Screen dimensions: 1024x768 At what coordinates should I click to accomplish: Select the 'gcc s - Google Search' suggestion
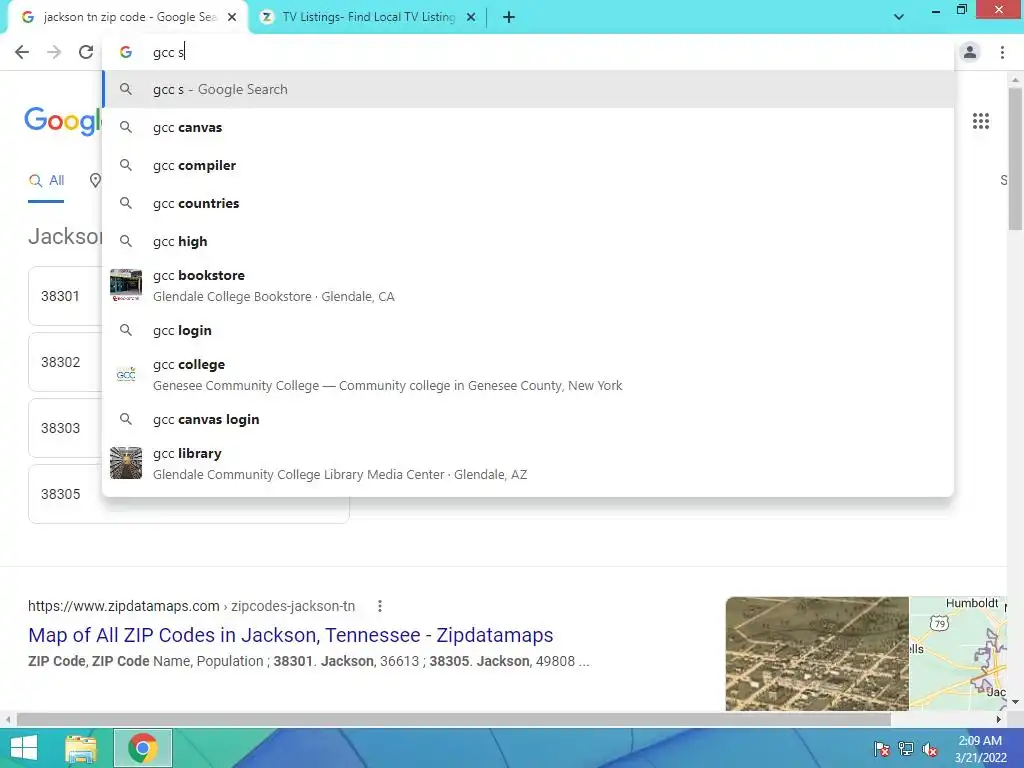528,89
